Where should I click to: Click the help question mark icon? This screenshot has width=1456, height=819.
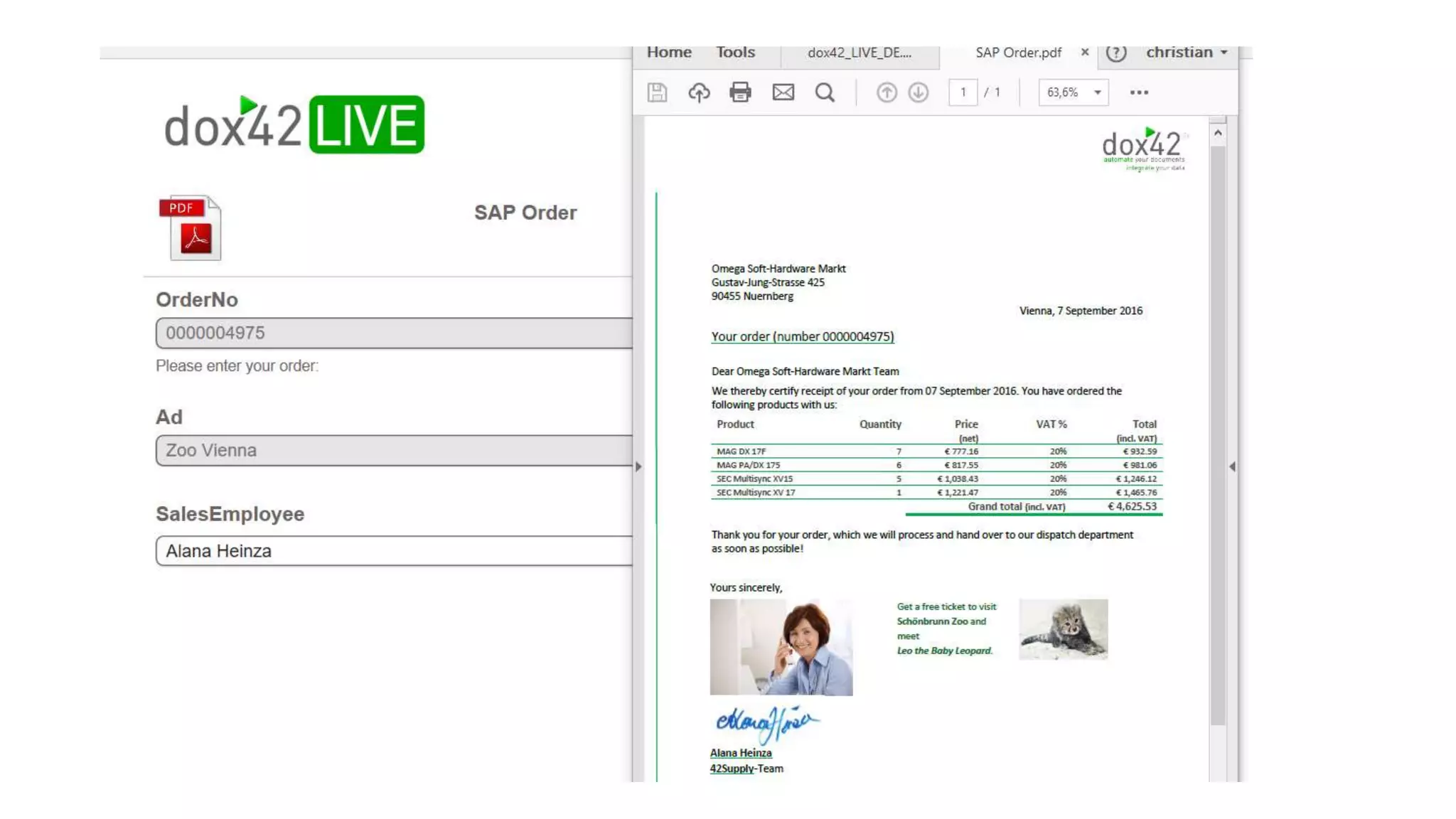(1116, 53)
